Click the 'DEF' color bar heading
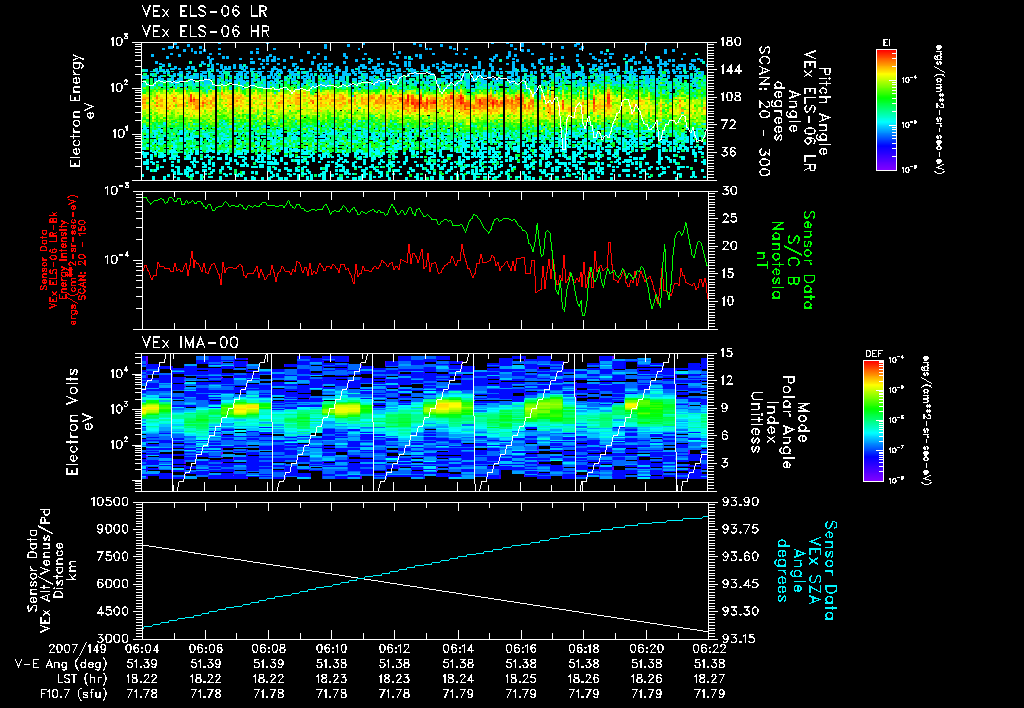The image size is (1024, 708). 873,355
